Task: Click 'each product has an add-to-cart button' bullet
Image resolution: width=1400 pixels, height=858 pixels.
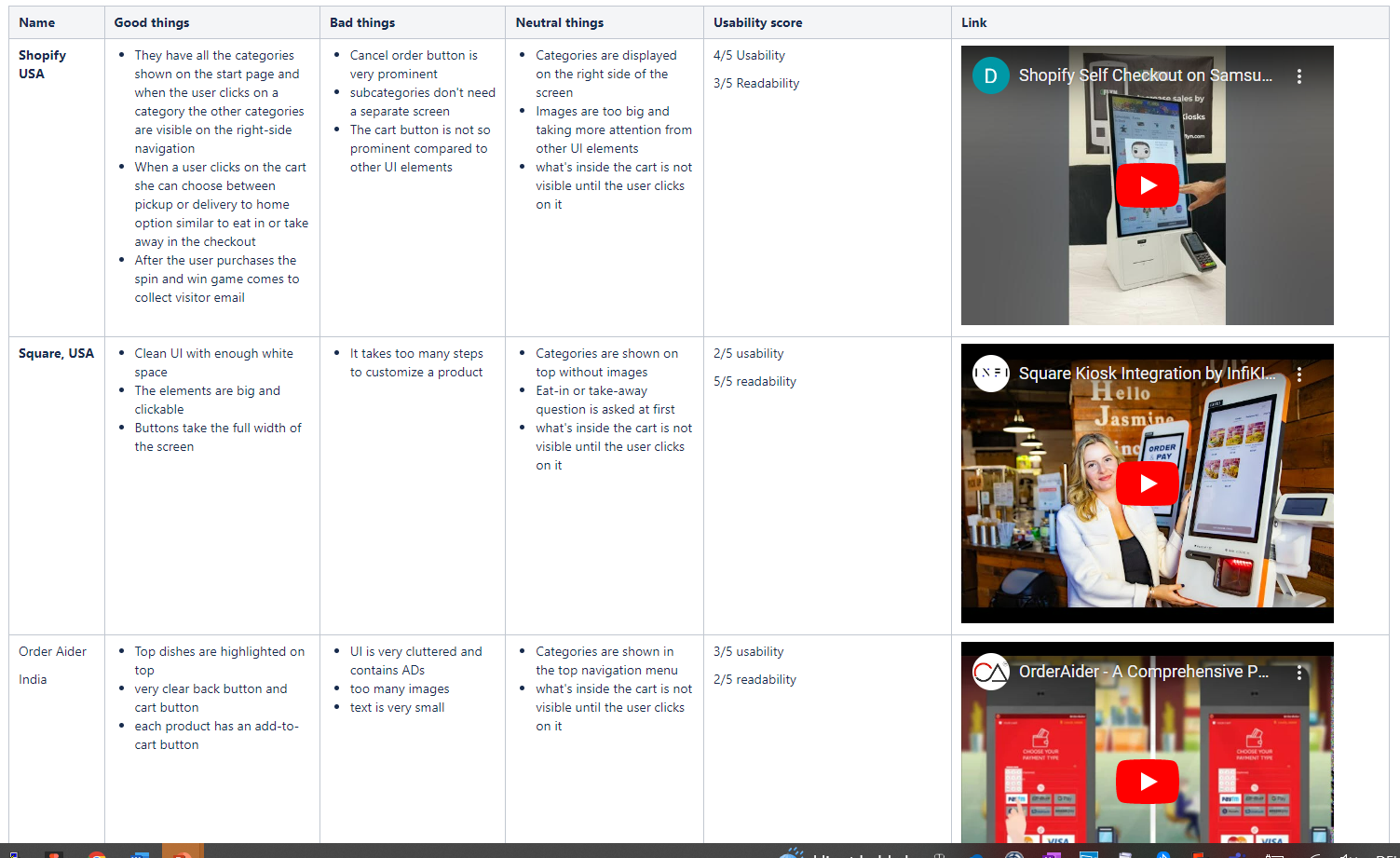Action: [217, 735]
